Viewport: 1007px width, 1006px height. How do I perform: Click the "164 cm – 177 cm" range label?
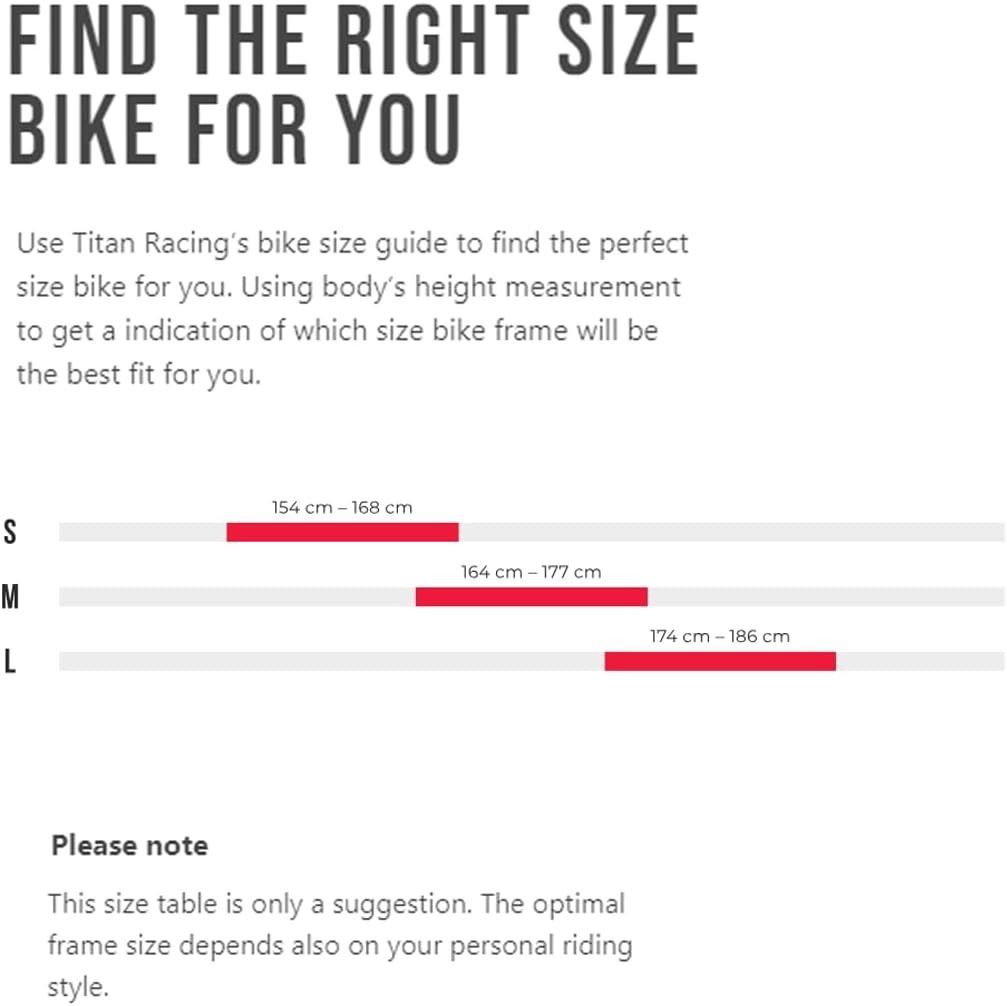(x=531, y=573)
